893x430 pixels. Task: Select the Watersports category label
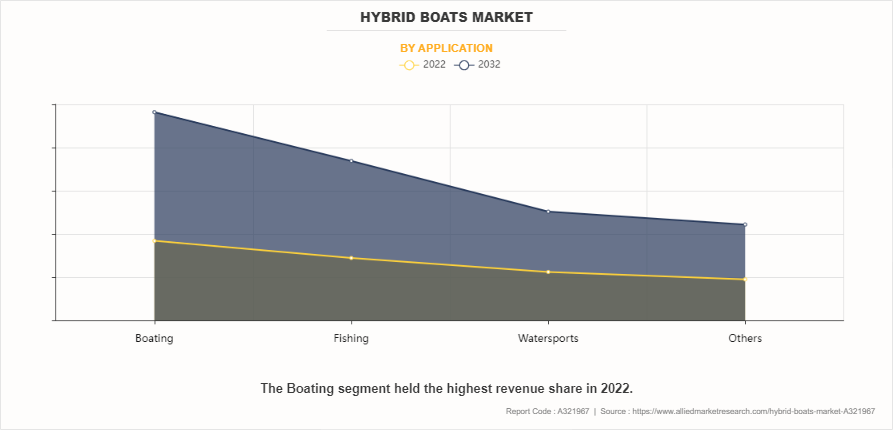pos(548,338)
